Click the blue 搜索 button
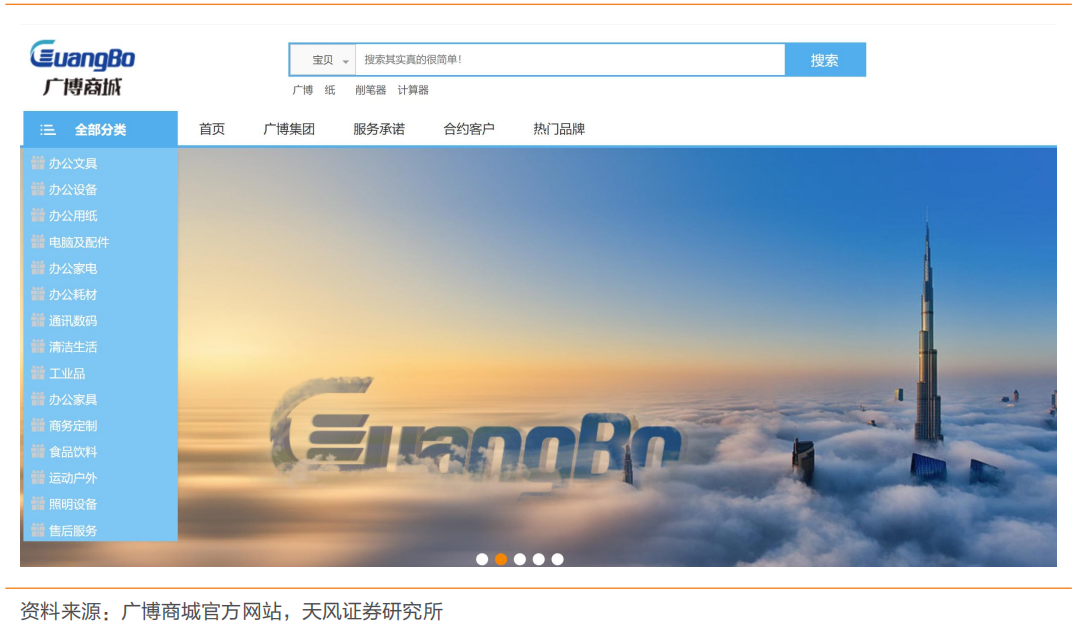The image size is (1079, 629). (x=825, y=60)
